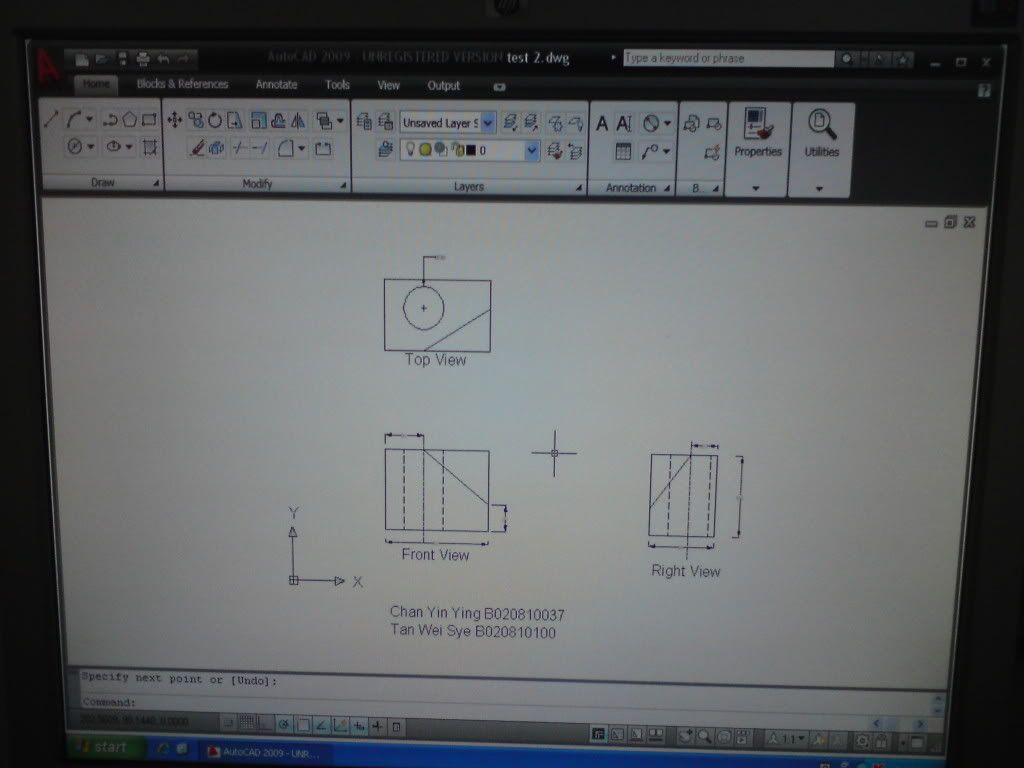Open the Arc tool dropdown arrow

coord(89,120)
